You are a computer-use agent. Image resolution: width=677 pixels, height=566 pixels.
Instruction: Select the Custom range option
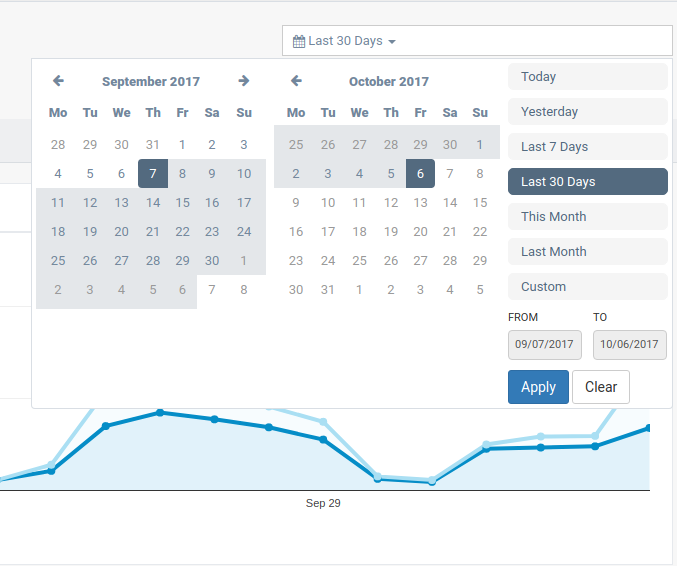point(588,286)
